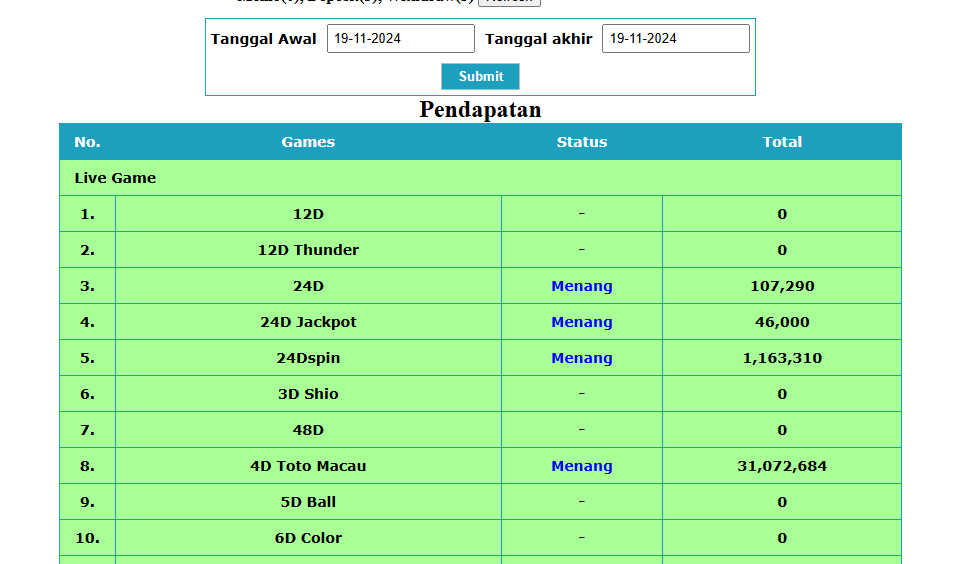This screenshot has width=963, height=564.
Task: Click the Tanggal Awal label
Action: click(263, 39)
